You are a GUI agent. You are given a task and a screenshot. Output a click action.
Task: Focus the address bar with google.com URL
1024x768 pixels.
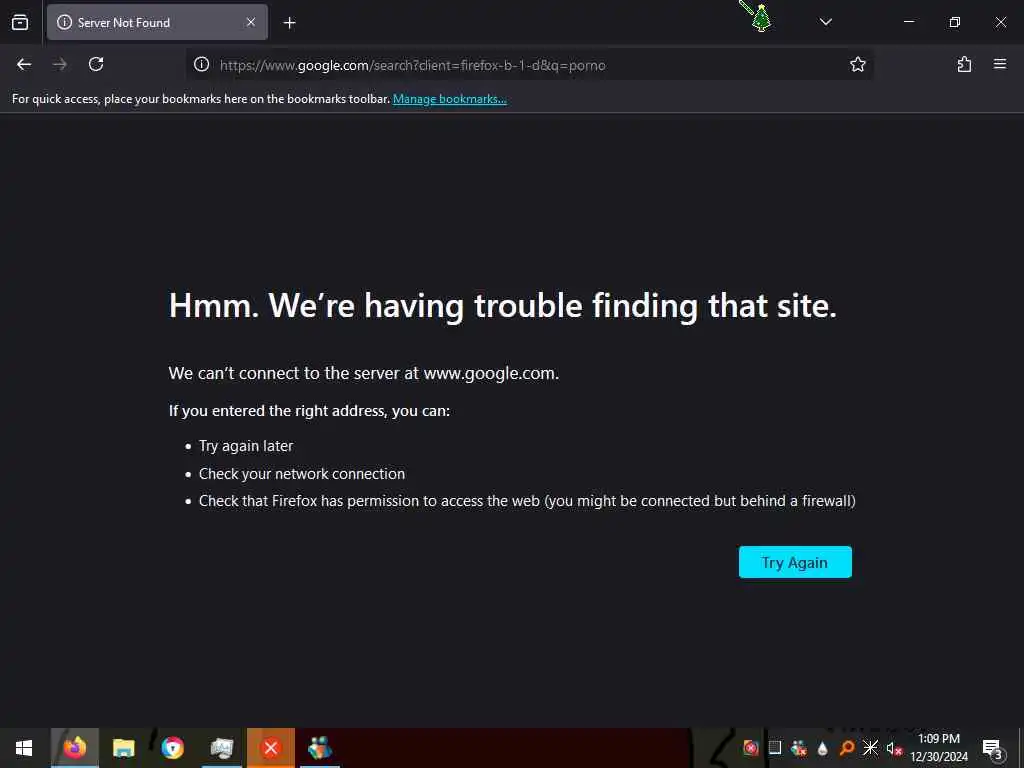pyautogui.click(x=522, y=65)
